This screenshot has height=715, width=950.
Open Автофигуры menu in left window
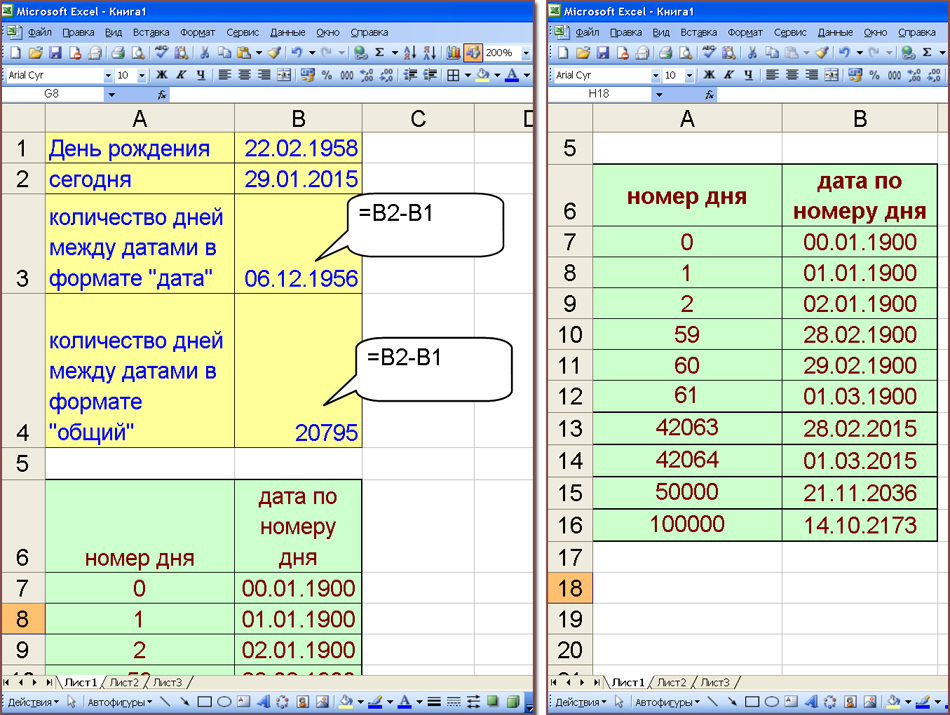(119, 702)
